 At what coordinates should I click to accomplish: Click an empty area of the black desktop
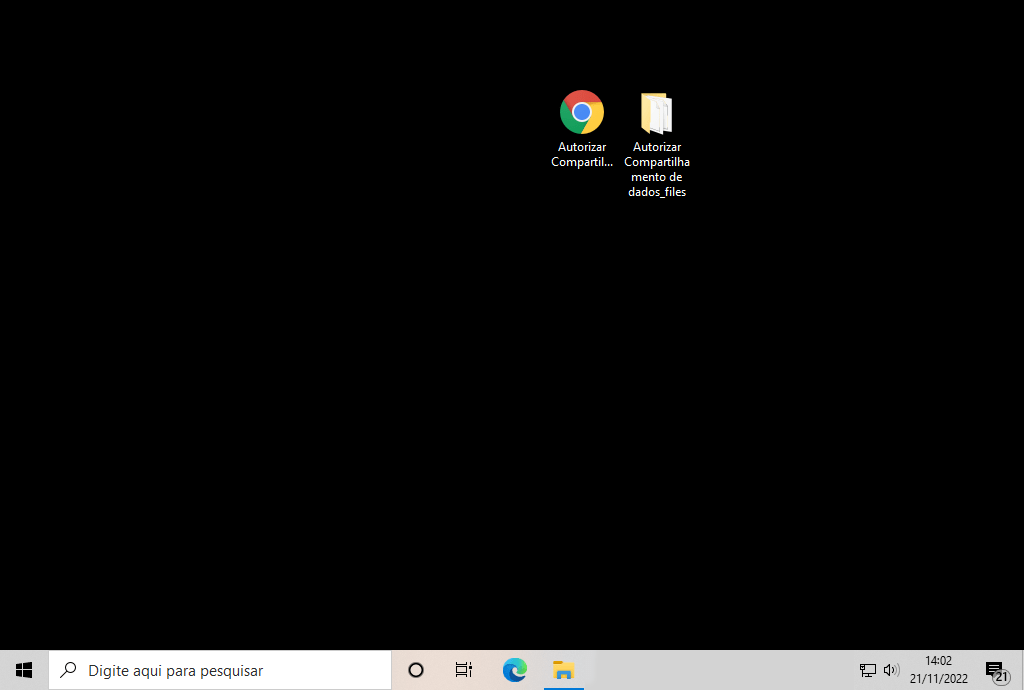[x=300, y=350]
